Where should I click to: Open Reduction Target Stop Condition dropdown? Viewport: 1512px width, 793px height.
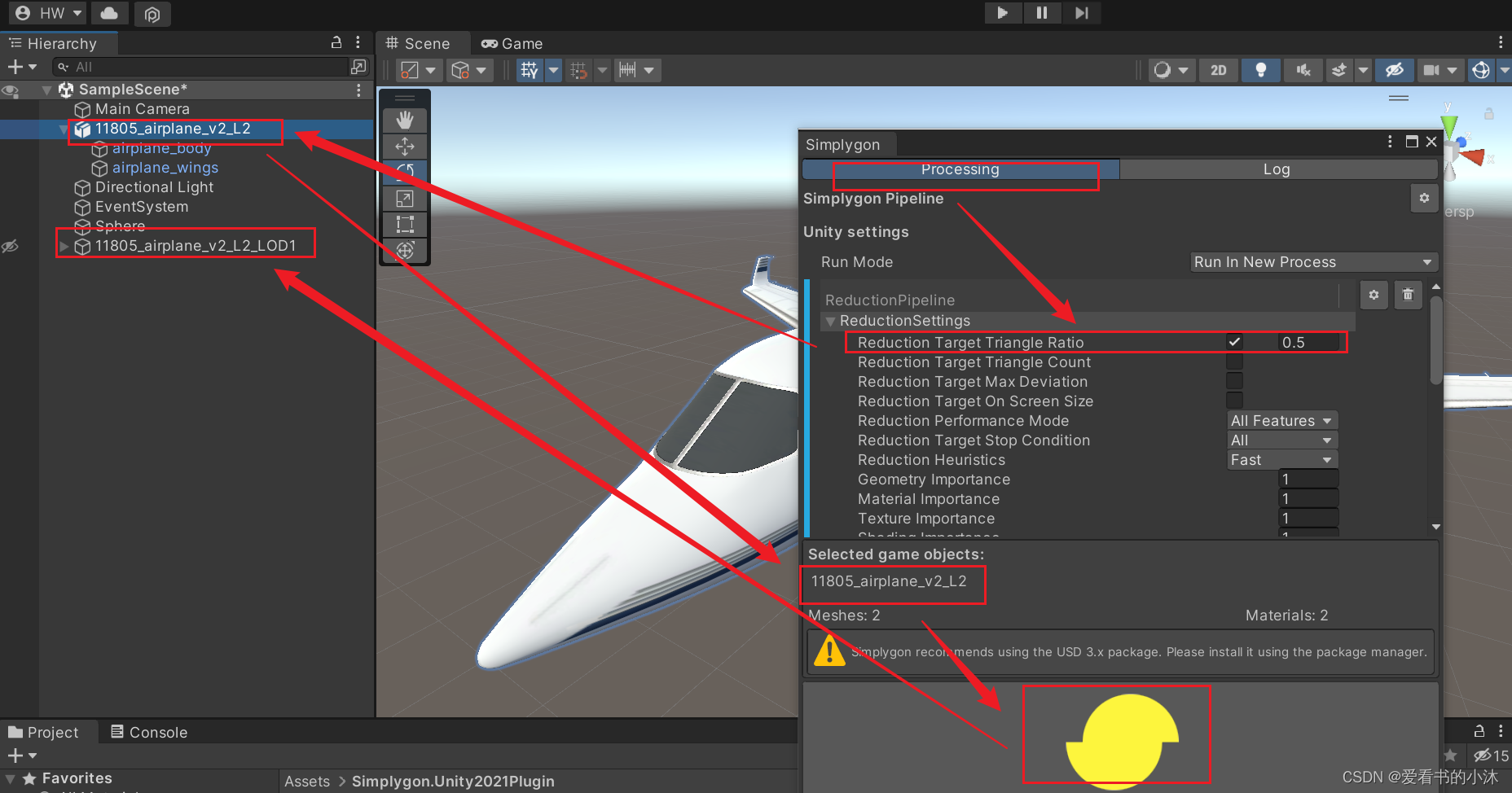1282,440
